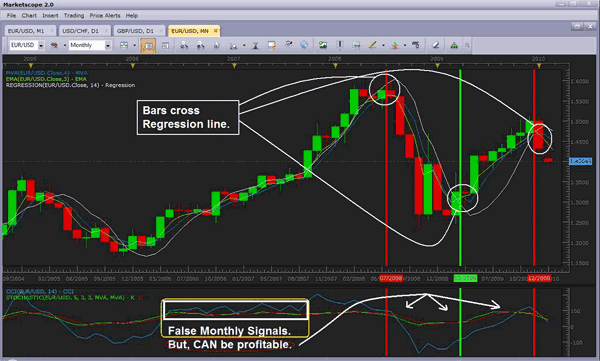Screen dimensions: 600x361
Task: Switch to the USD/CHF, D1 tab
Action: (80, 31)
